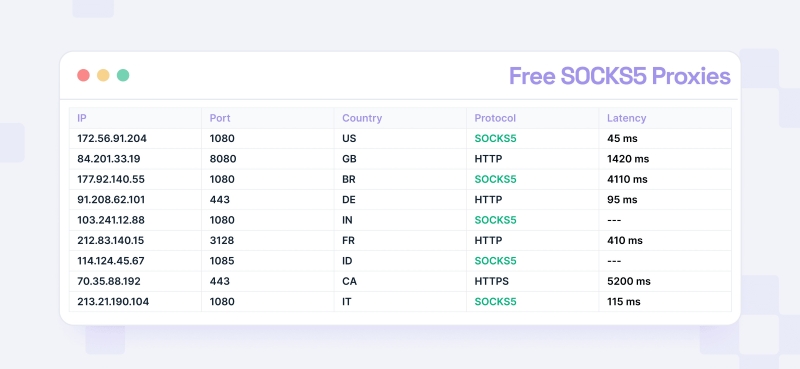Select IP address 91.208.62.101
The height and width of the screenshot is (369, 800).
click(x=111, y=200)
